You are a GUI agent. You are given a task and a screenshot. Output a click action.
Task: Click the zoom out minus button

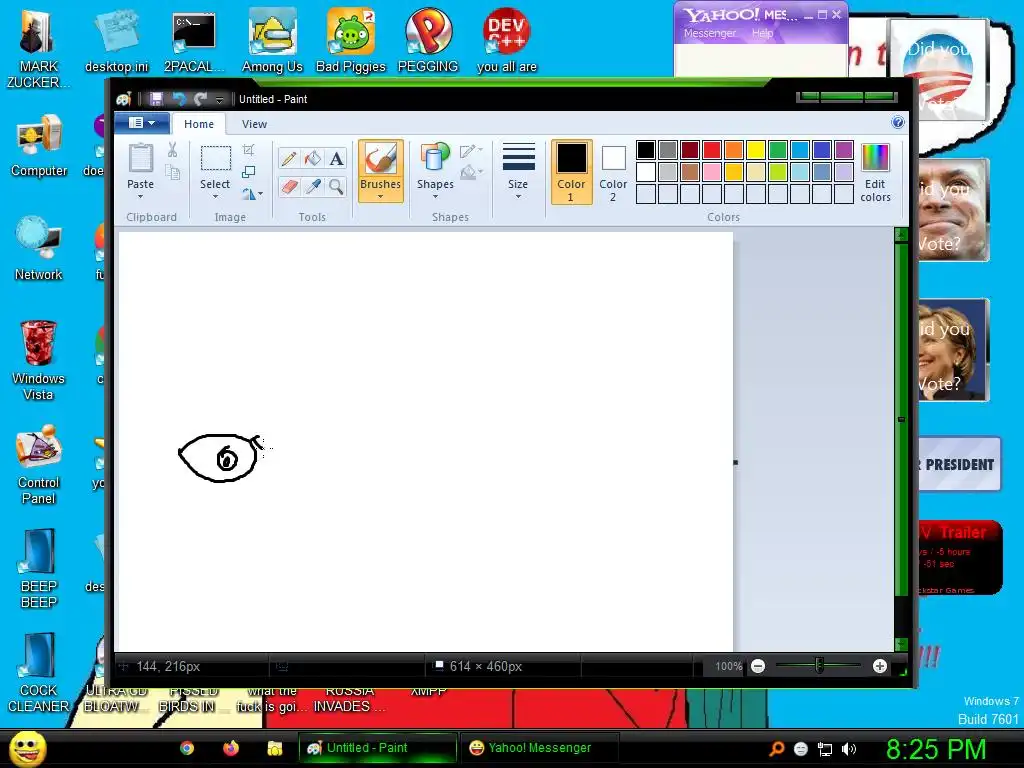coord(758,666)
